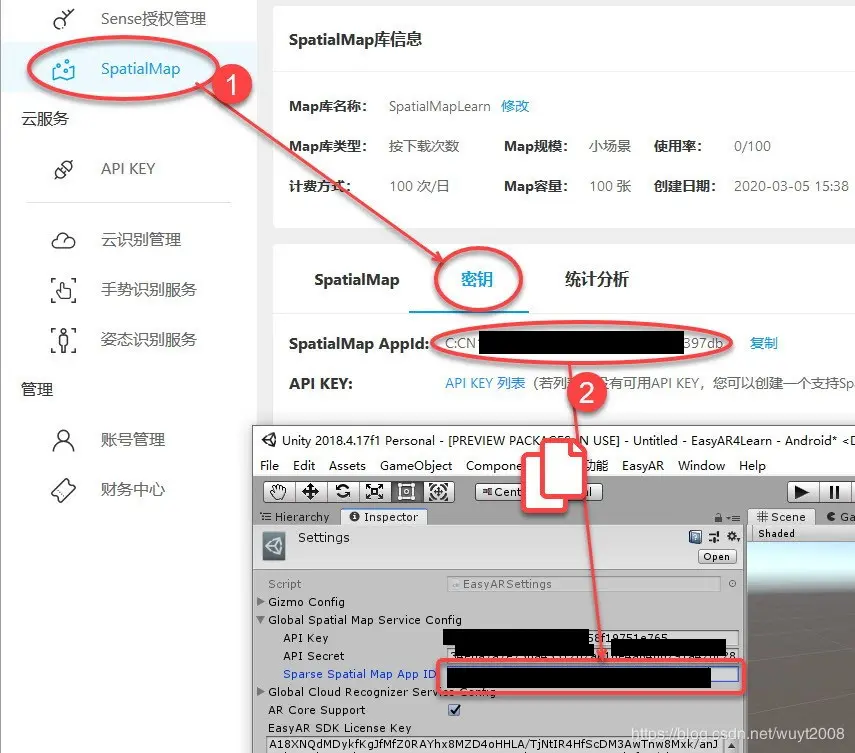Click 修改 link next to map name

click(515, 106)
